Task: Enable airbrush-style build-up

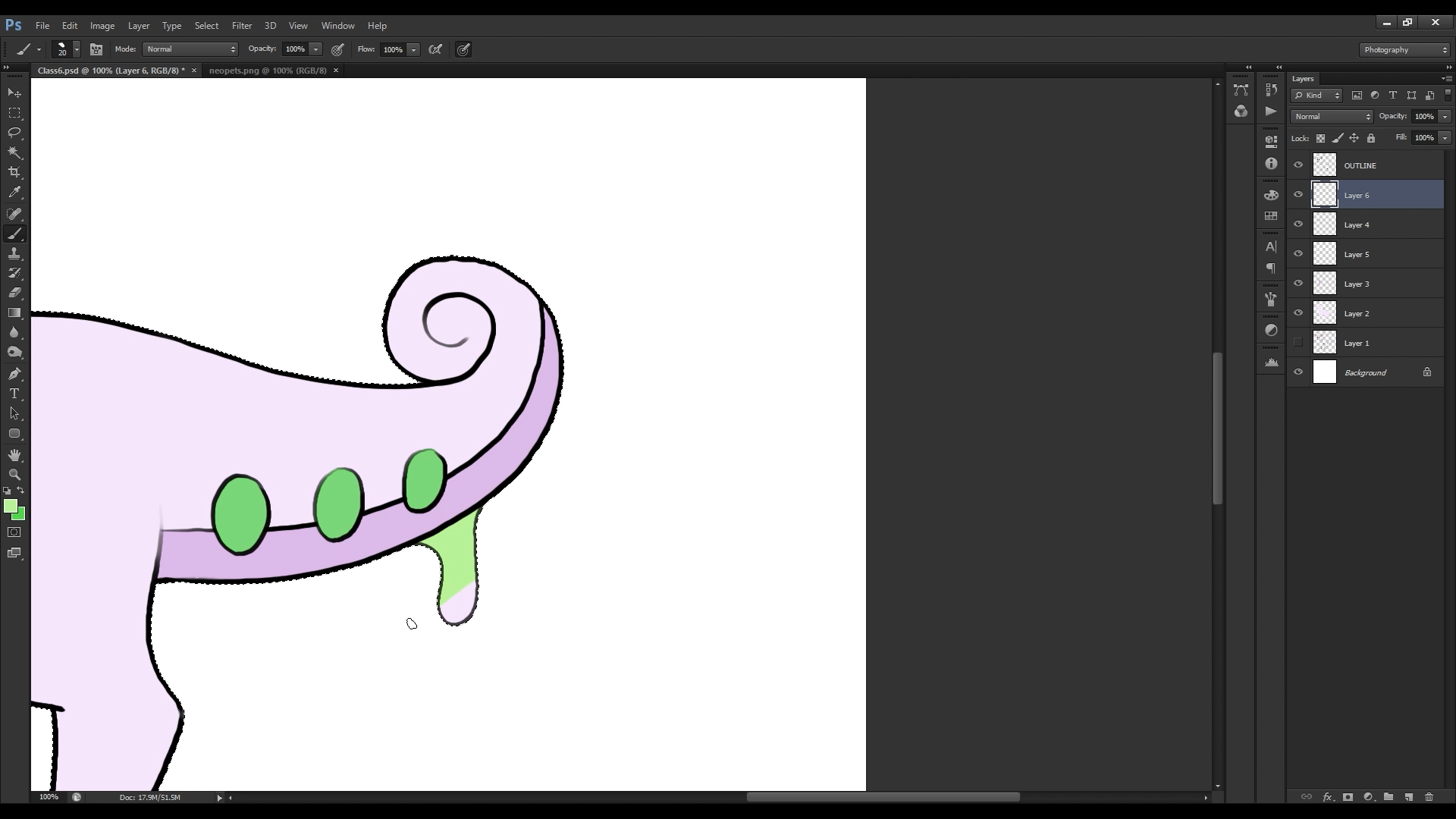Action: click(435, 49)
